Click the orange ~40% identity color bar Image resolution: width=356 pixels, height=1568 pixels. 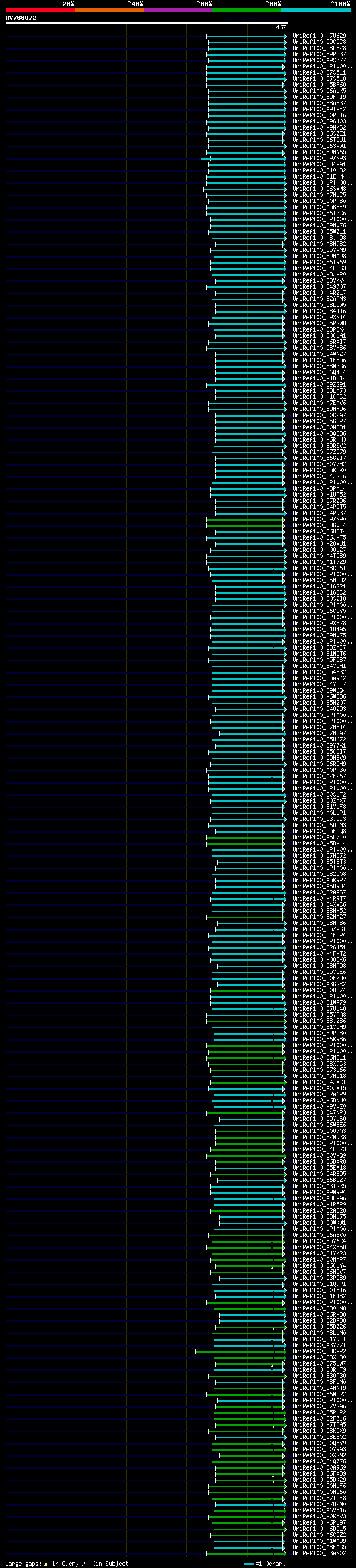click(x=109, y=10)
